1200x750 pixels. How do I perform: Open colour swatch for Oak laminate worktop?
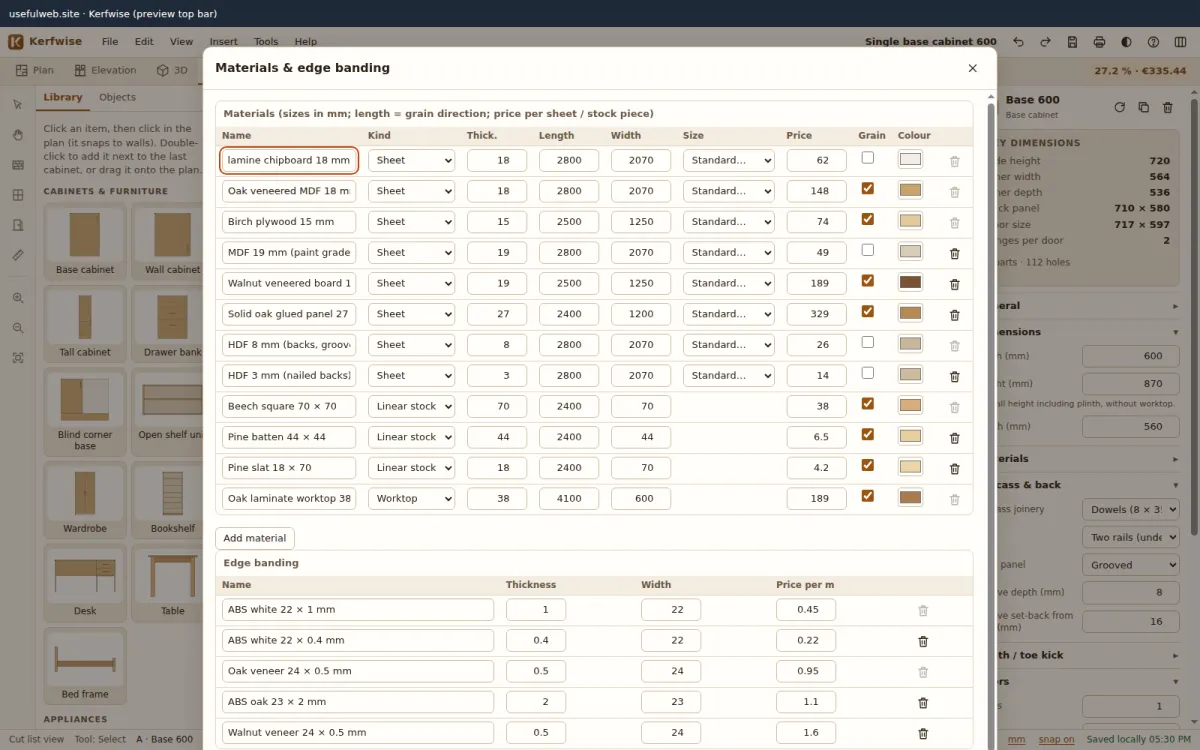(x=910, y=498)
